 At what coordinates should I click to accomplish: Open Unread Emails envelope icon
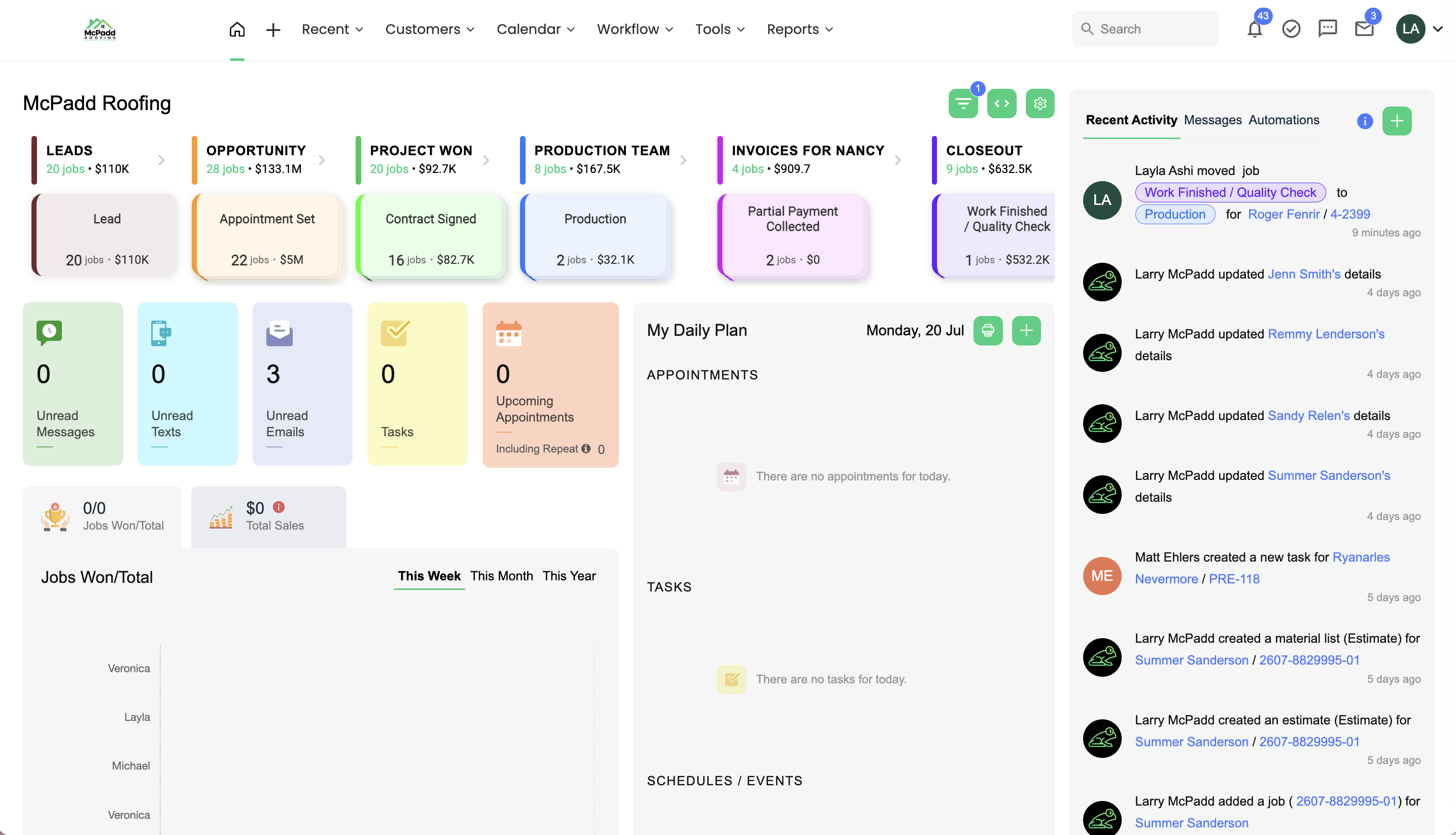pos(279,333)
